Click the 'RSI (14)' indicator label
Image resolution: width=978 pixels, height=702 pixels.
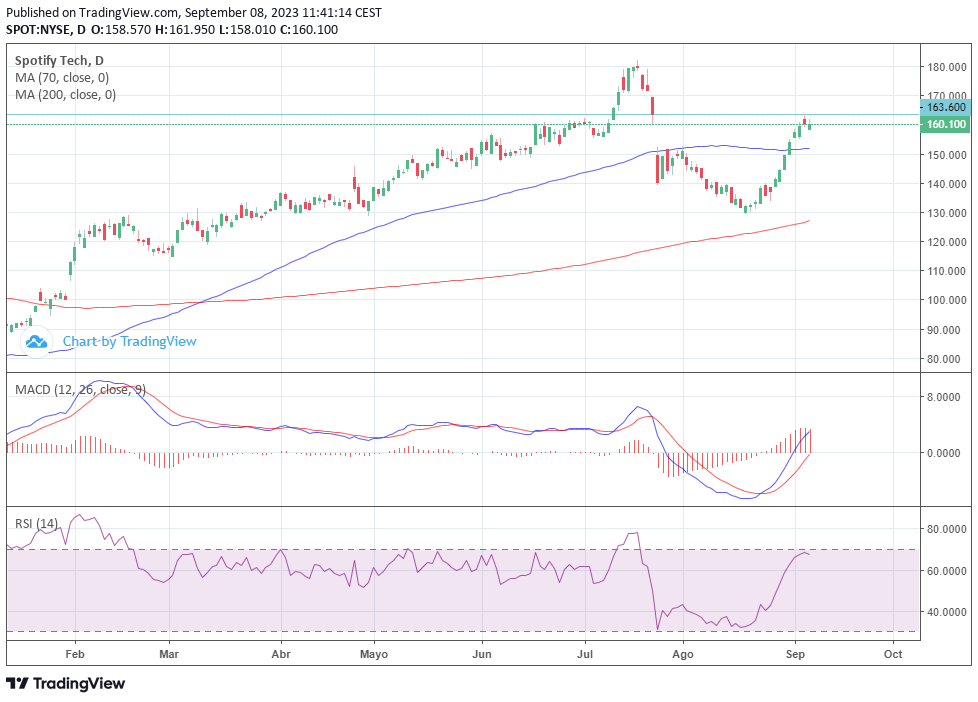pos(36,524)
